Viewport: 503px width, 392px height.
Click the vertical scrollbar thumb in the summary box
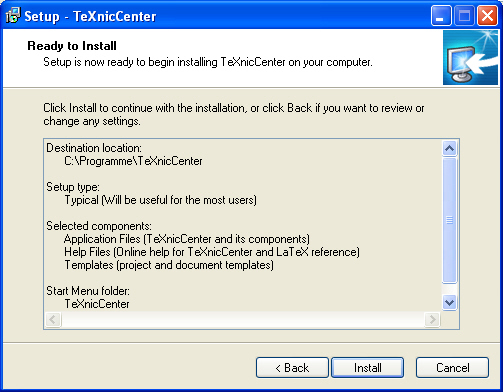click(x=449, y=220)
